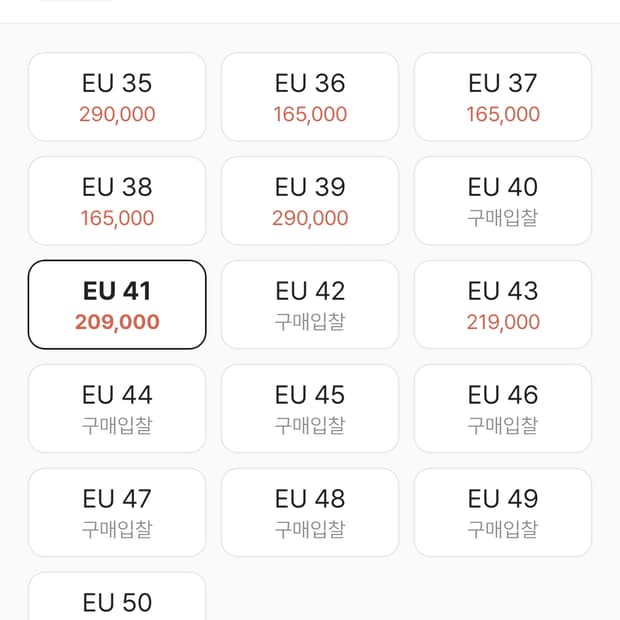Select the EU 43 size option

(503, 305)
